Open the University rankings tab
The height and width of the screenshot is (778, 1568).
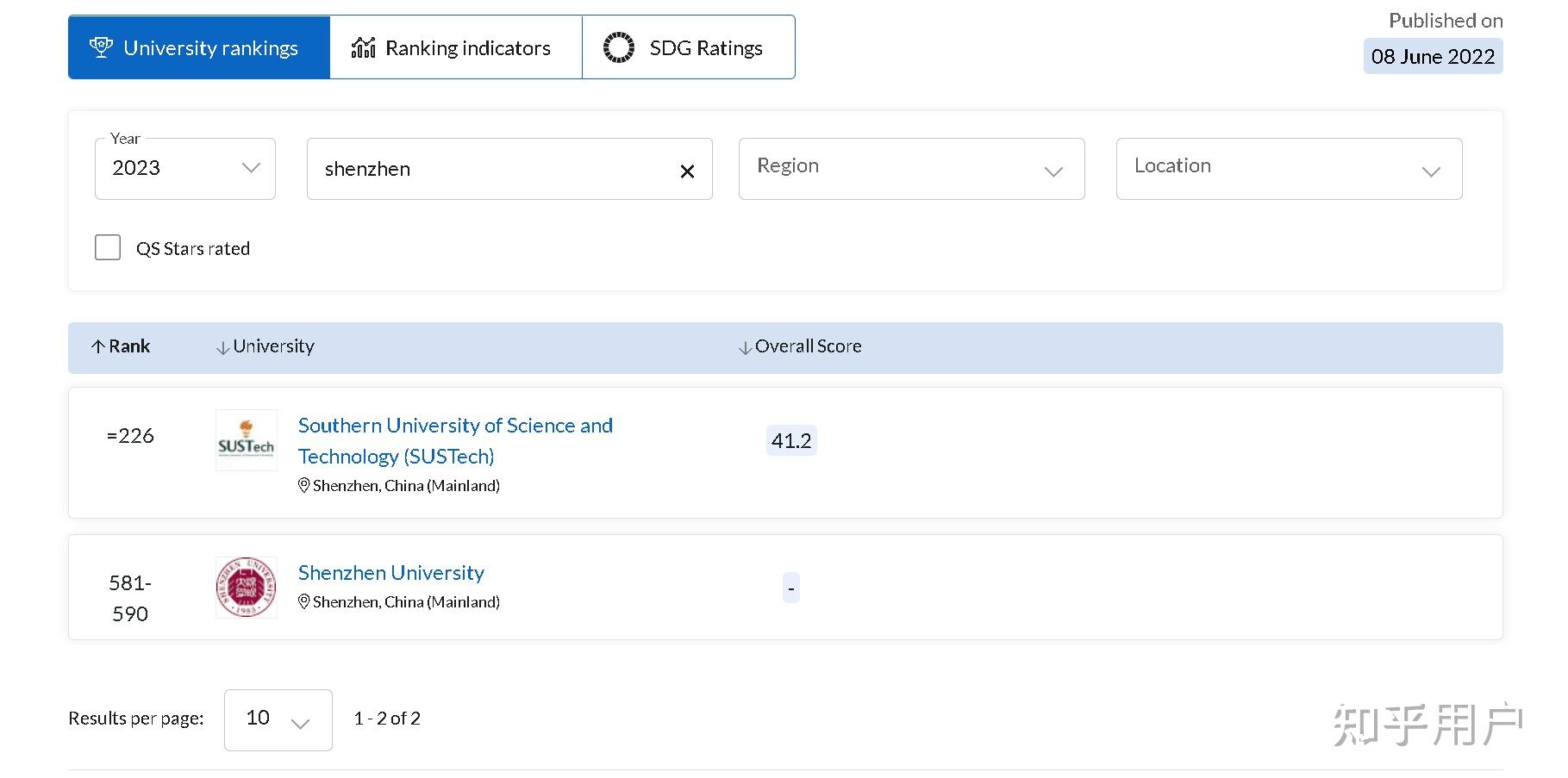pyautogui.click(x=199, y=47)
